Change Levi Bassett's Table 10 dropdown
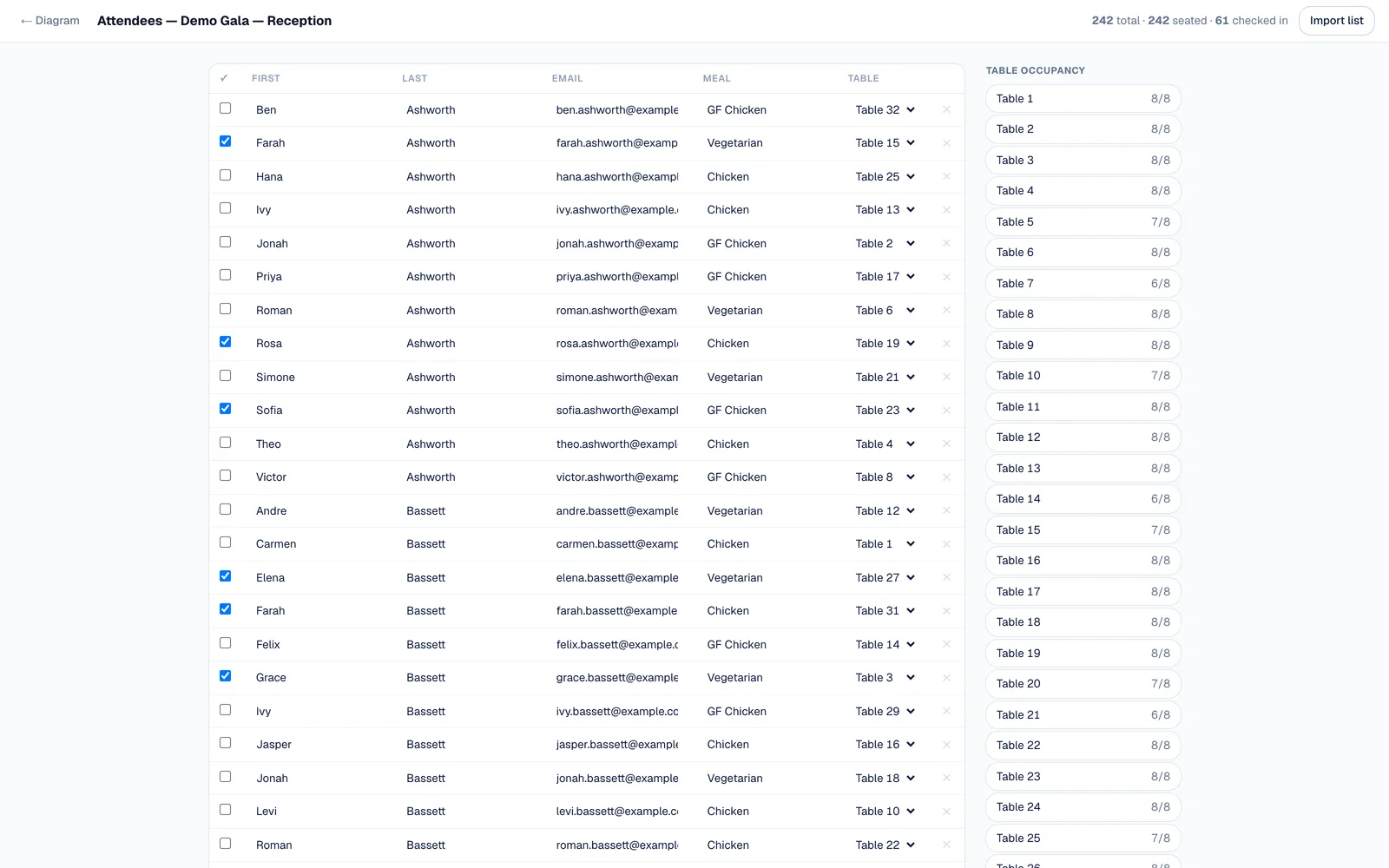1389x868 pixels. (x=885, y=812)
